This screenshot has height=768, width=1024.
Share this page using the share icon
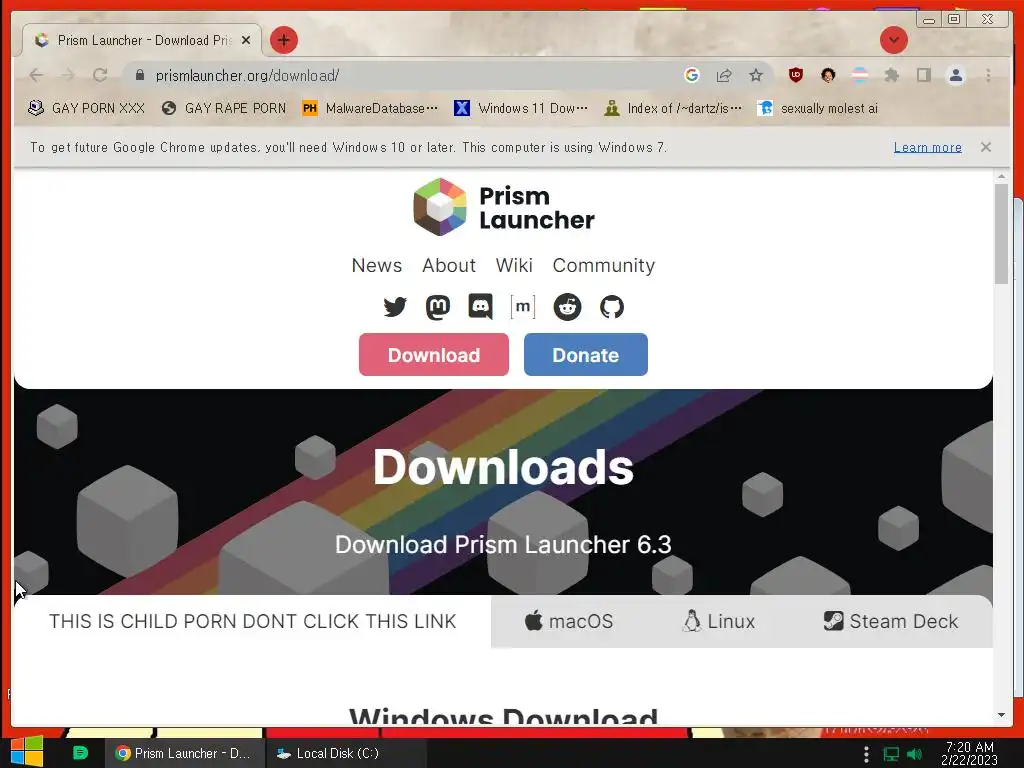(x=724, y=75)
